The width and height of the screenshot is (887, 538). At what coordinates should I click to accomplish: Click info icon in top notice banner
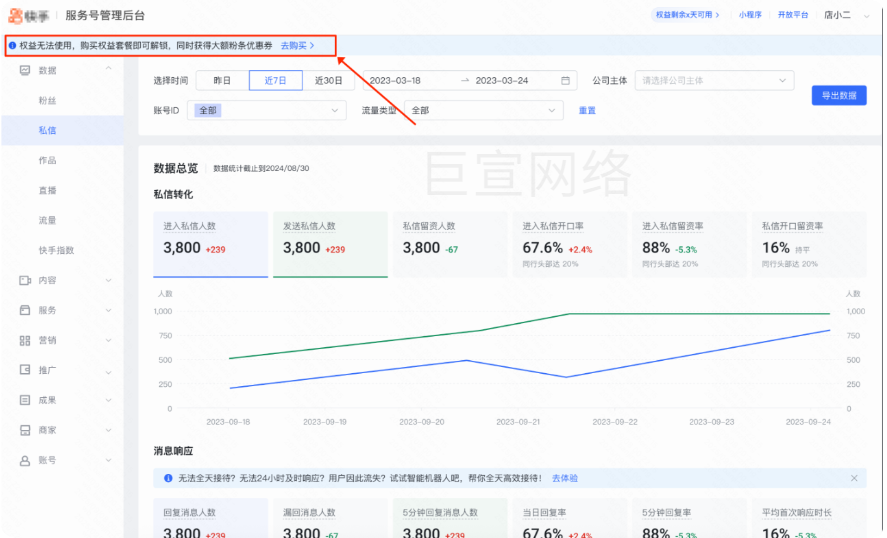coord(12,45)
